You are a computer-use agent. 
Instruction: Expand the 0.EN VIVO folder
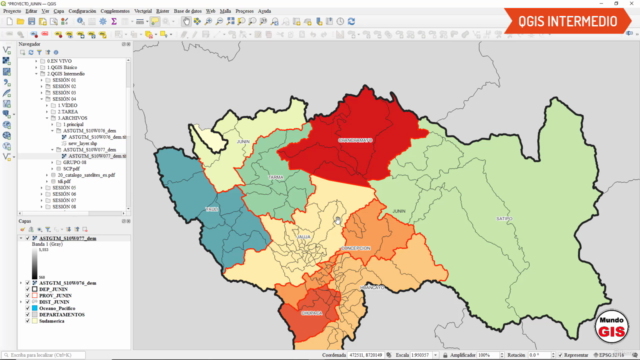click(x=36, y=61)
